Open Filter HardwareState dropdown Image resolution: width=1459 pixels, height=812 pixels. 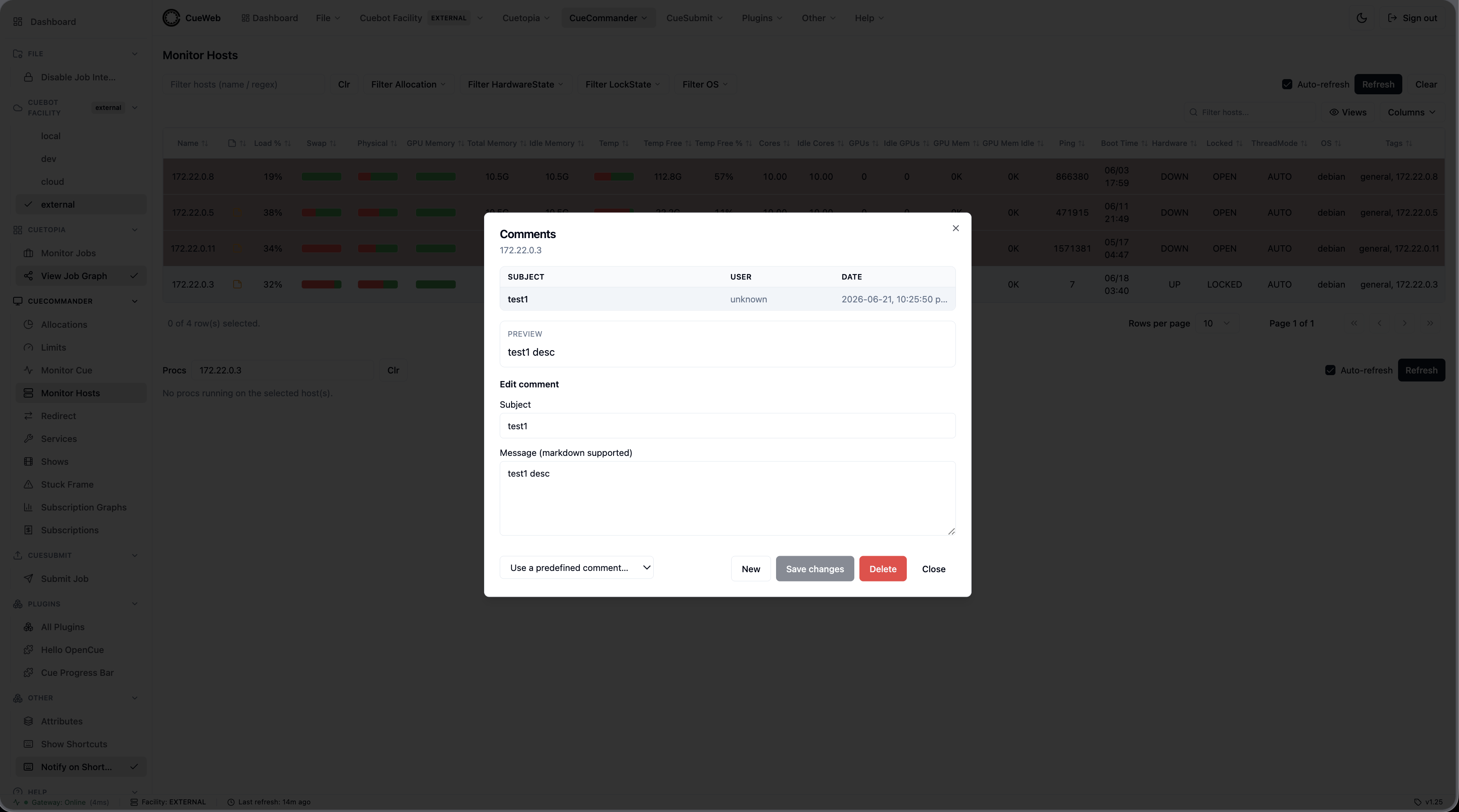click(x=515, y=84)
